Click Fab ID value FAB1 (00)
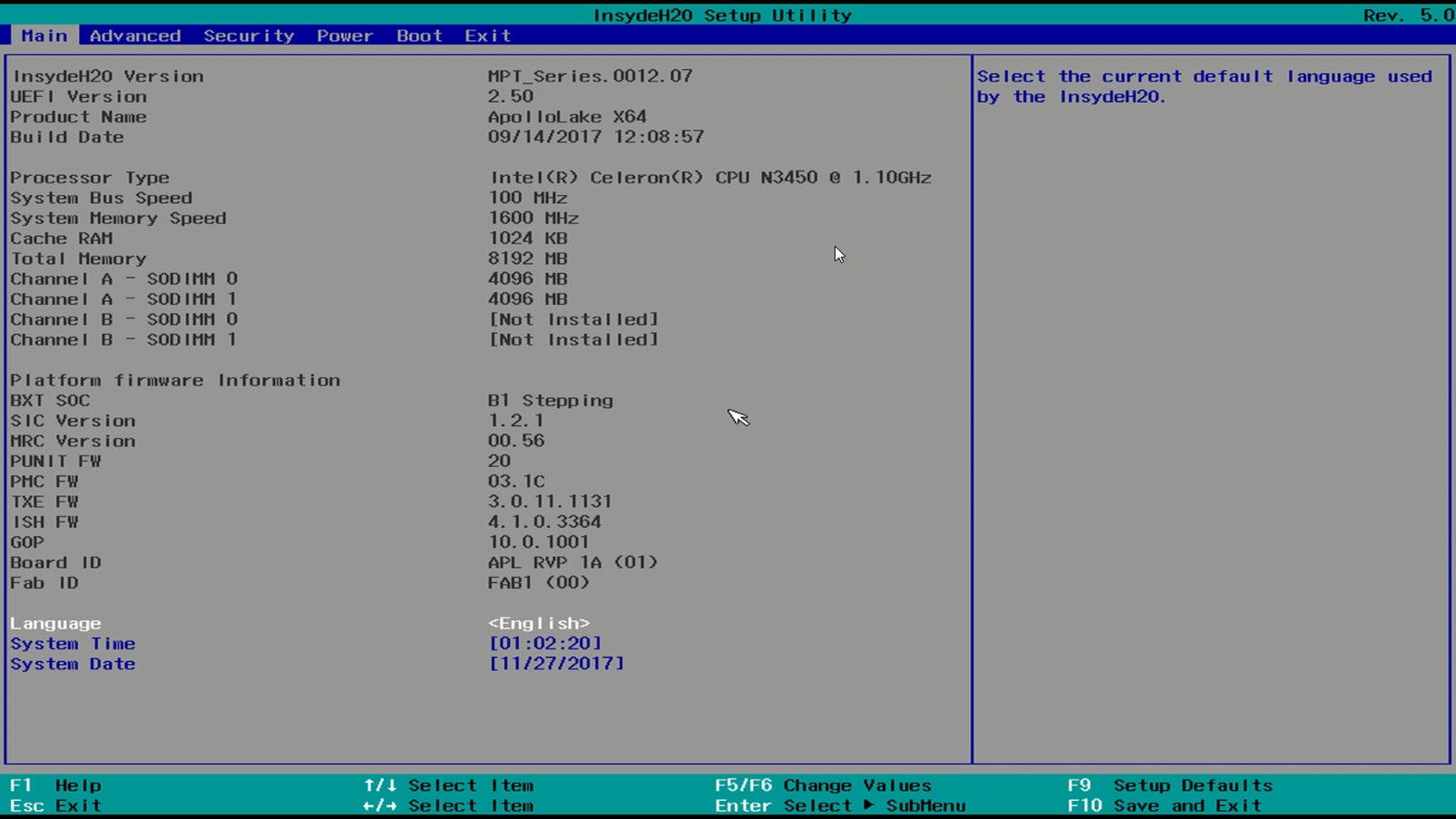Viewport: 1456px width, 819px height. coord(539,583)
